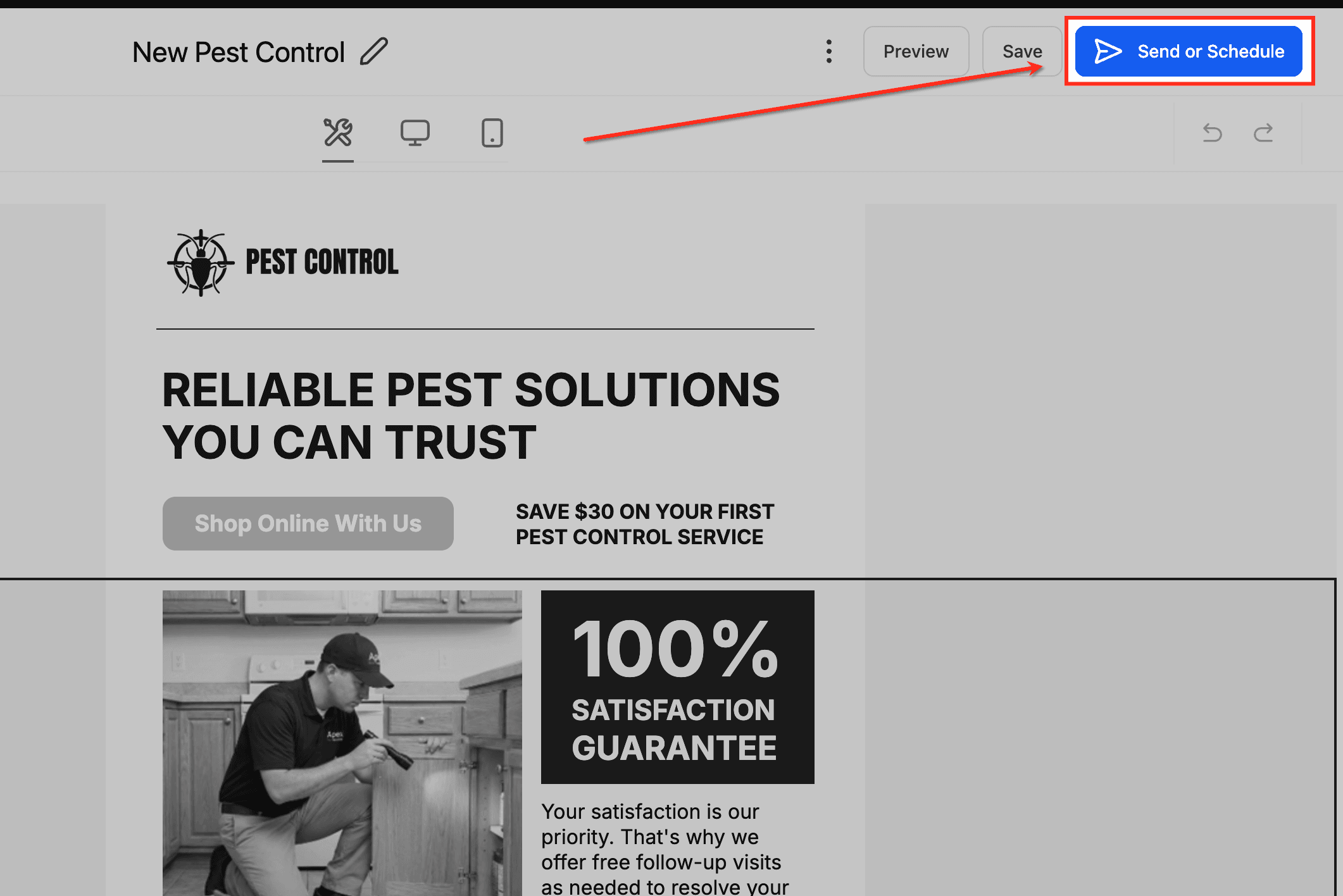Click the desktop preview monitor icon

tap(415, 133)
